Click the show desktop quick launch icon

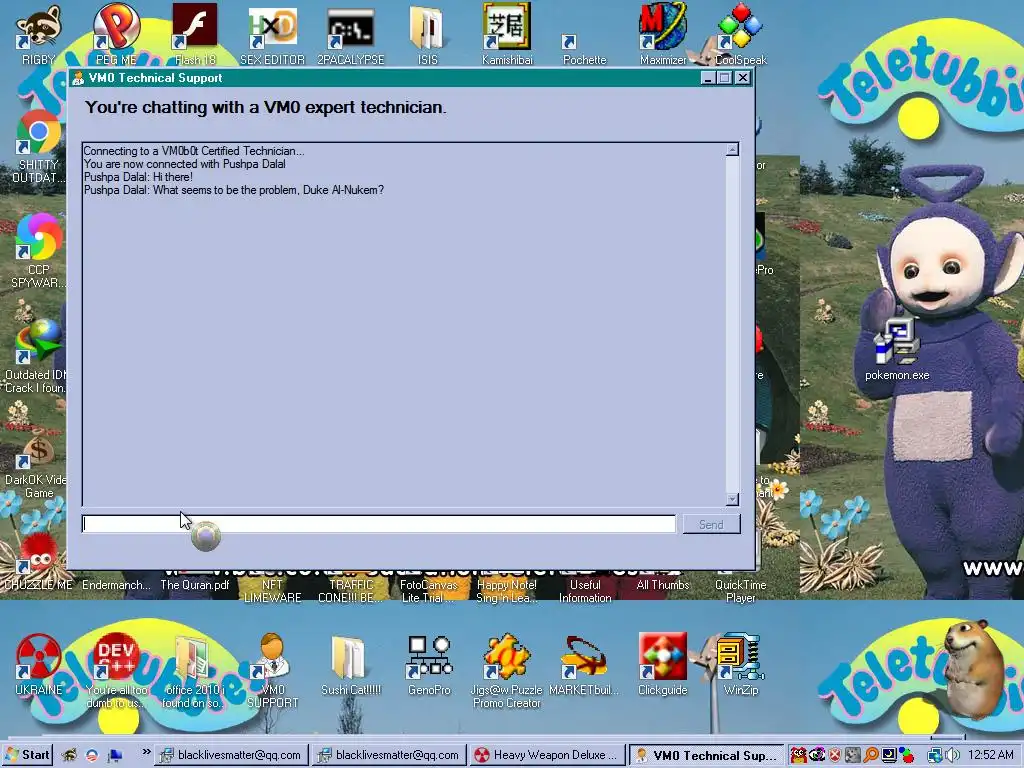(x=115, y=756)
